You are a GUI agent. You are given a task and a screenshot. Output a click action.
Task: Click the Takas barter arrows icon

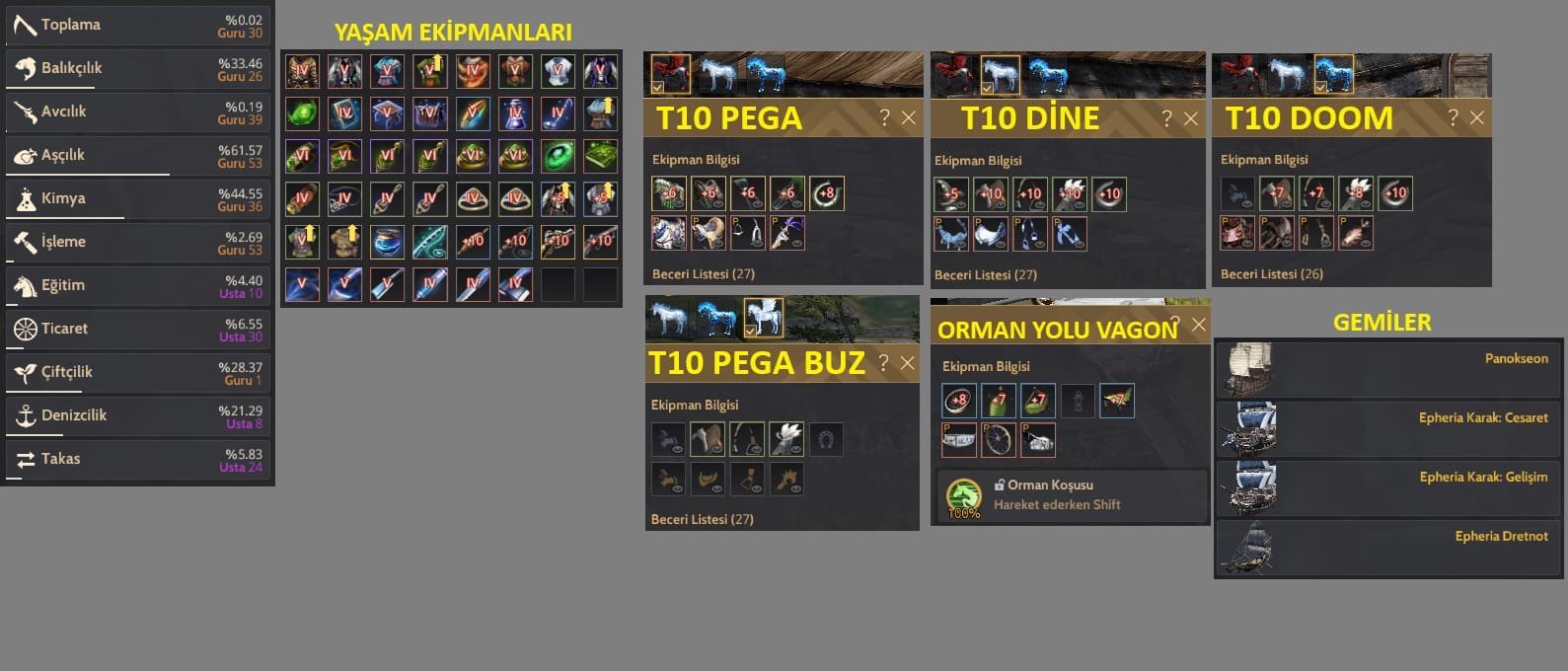(25, 459)
